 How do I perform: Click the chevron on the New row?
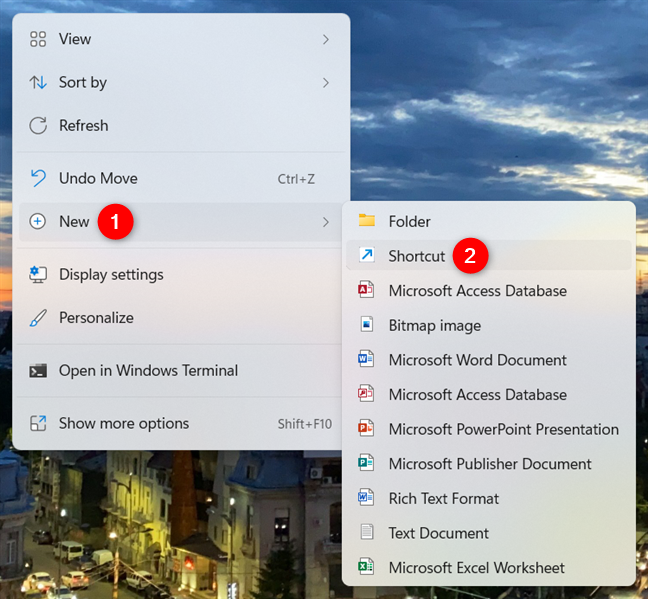pyautogui.click(x=326, y=222)
